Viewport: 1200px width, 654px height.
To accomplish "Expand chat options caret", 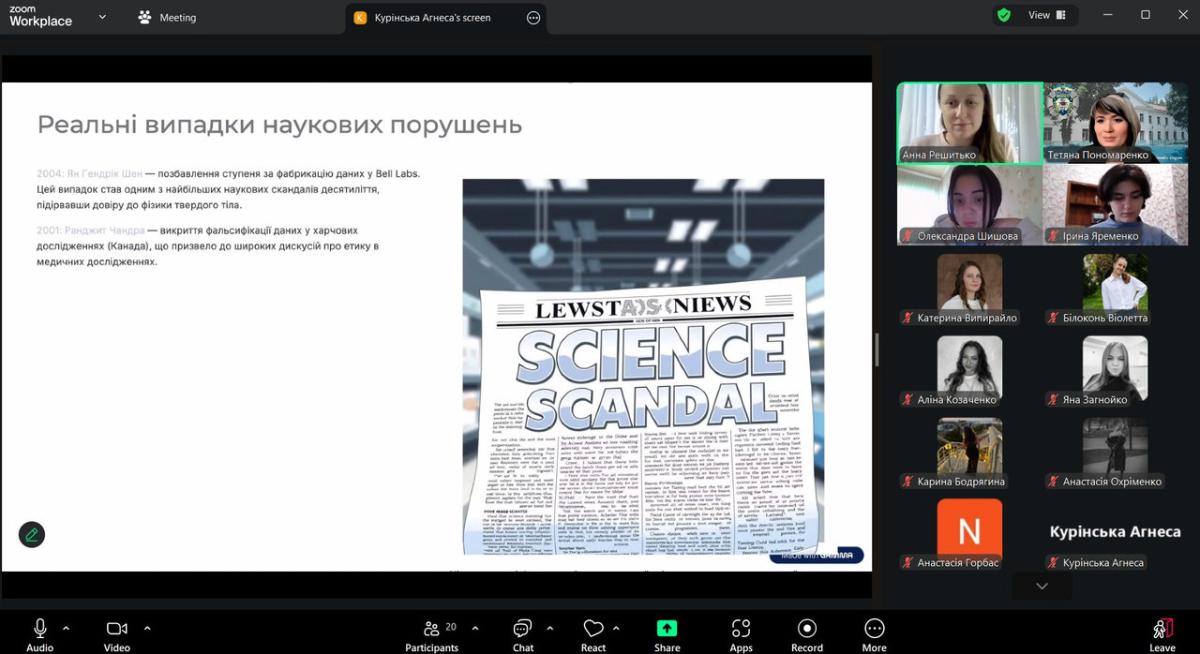I will pos(549,628).
